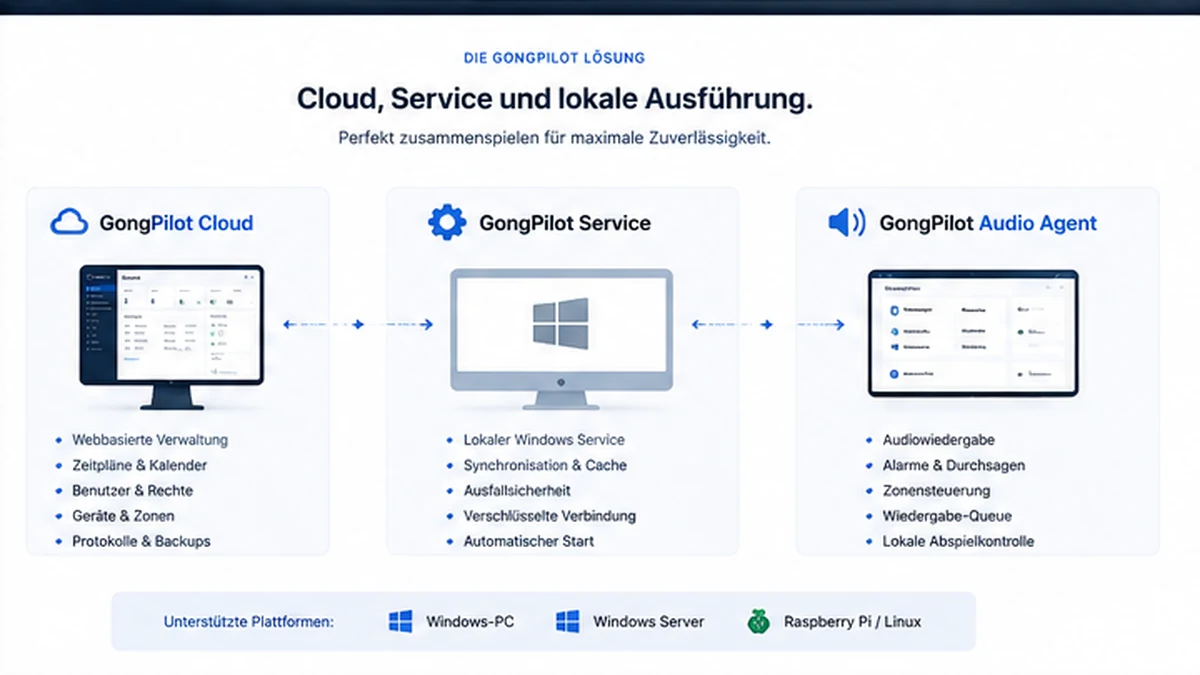Open the Audio Agent tablet screenshot

(973, 333)
